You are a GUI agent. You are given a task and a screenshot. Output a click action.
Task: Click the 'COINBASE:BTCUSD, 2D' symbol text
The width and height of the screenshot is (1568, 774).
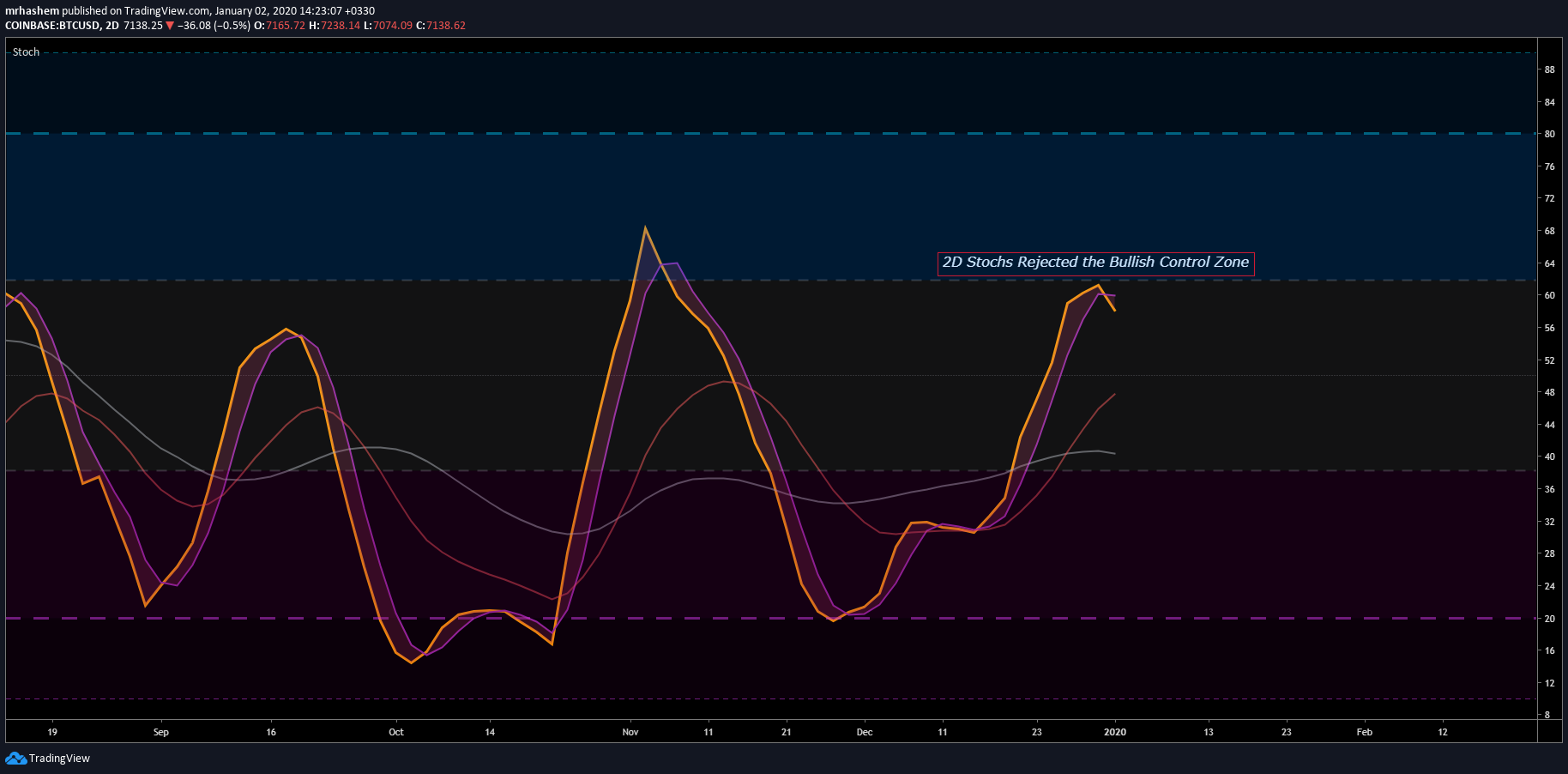(x=62, y=26)
